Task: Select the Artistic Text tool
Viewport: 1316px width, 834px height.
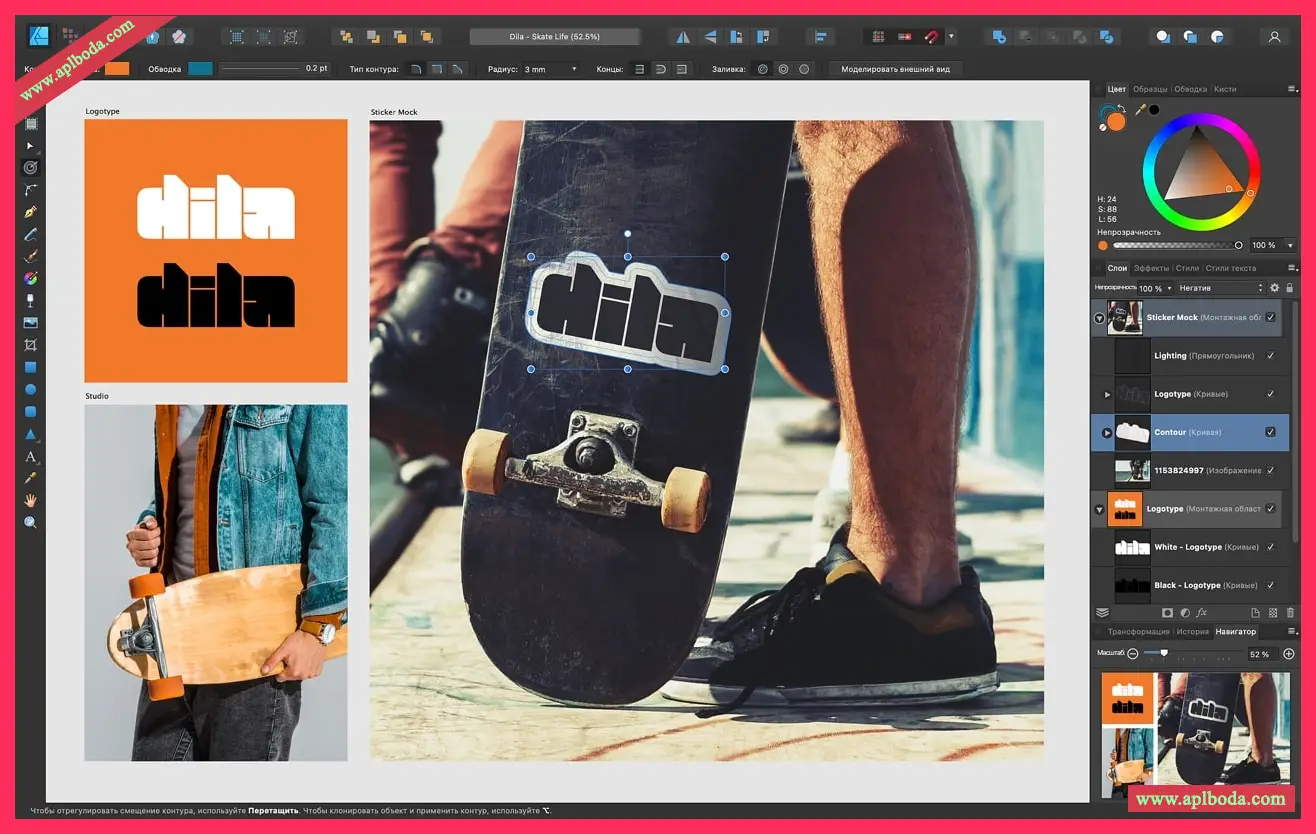Action: click(31, 456)
